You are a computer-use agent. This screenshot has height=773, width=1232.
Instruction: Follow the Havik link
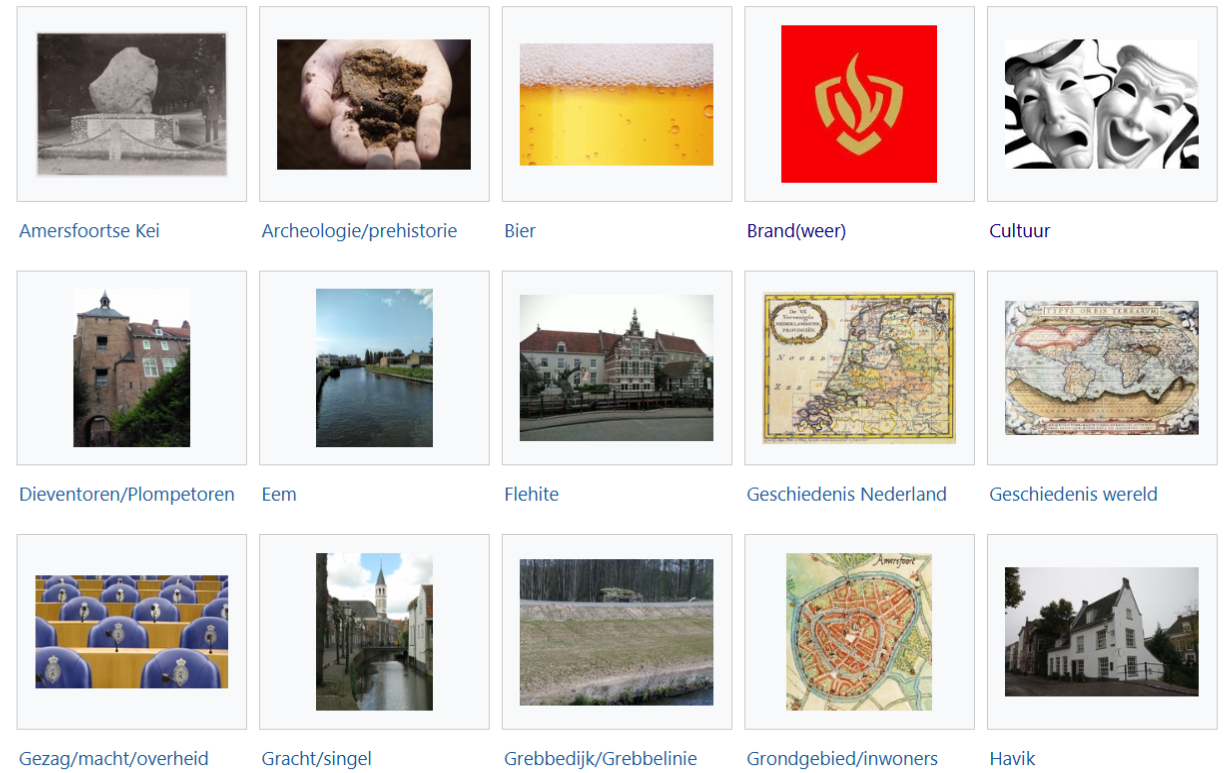(1012, 759)
